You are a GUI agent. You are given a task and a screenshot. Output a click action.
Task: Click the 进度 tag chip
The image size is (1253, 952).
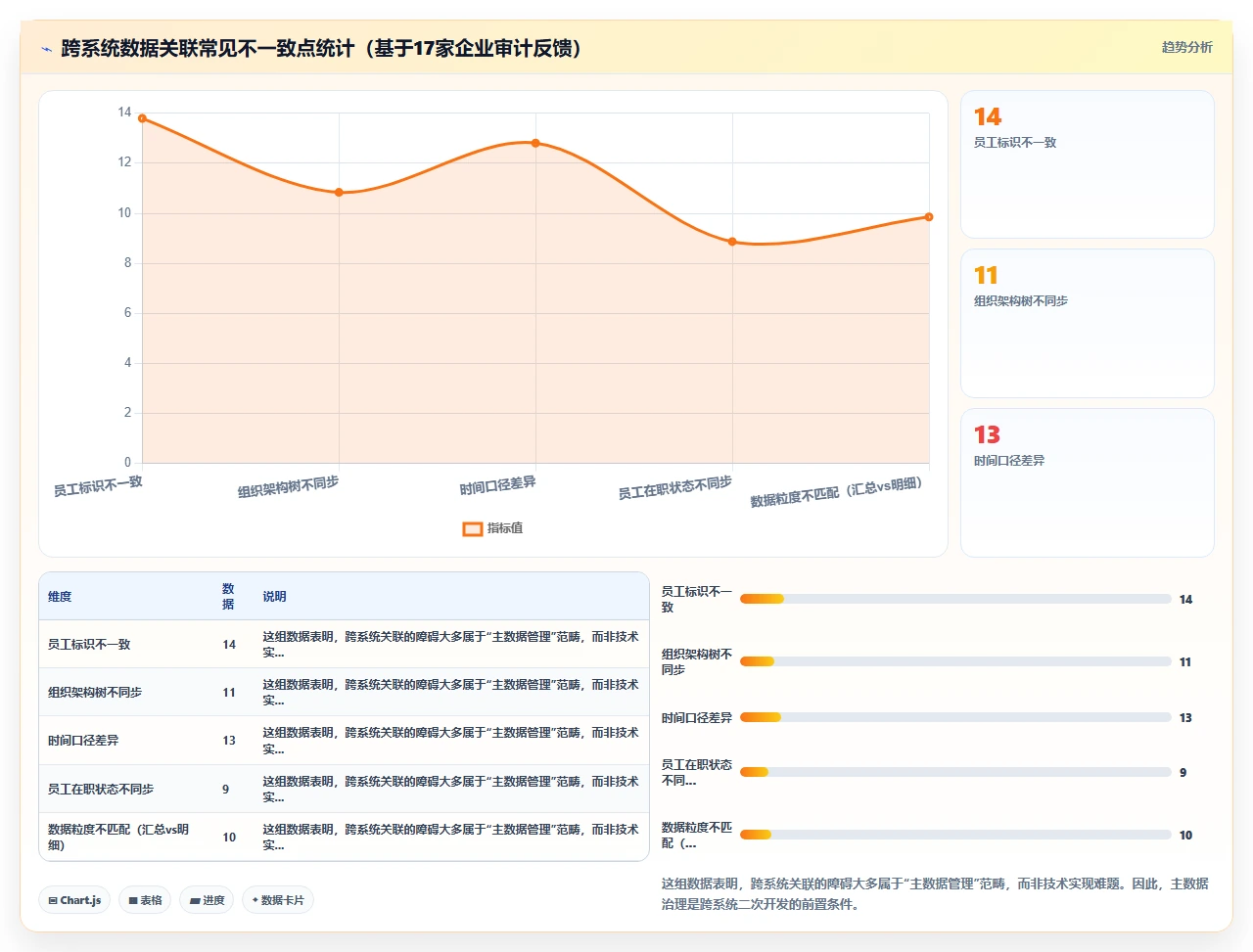[x=207, y=900]
